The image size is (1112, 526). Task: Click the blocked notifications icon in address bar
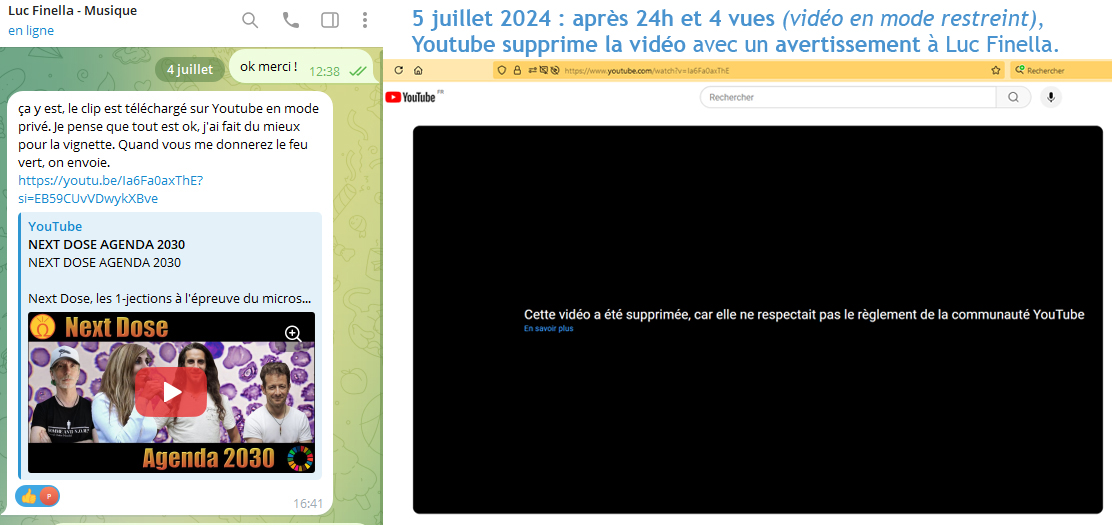pos(543,70)
